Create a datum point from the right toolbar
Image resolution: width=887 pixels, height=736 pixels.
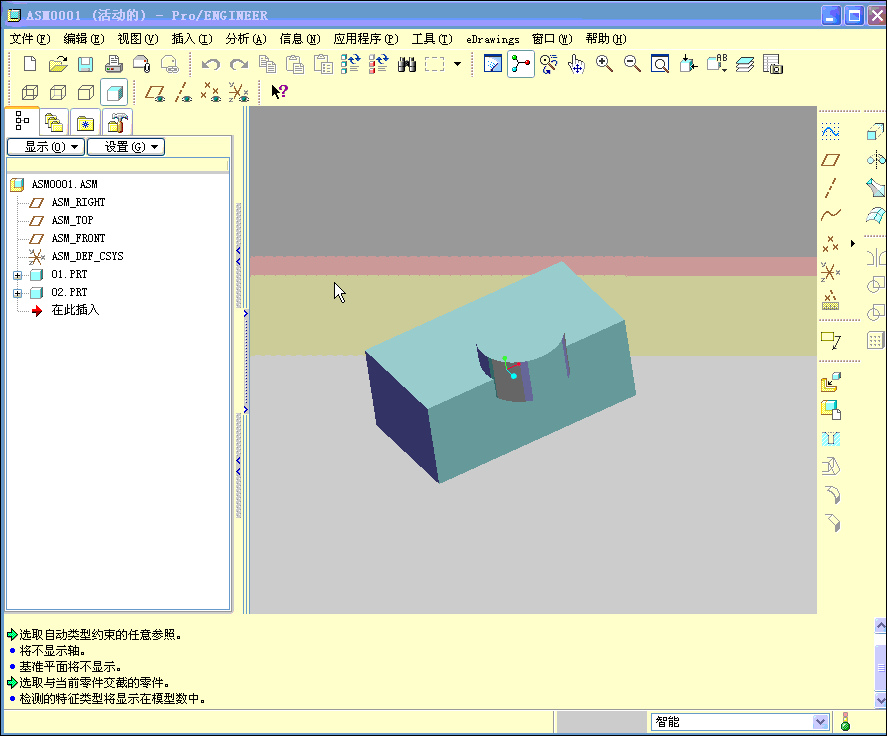pyautogui.click(x=830, y=244)
